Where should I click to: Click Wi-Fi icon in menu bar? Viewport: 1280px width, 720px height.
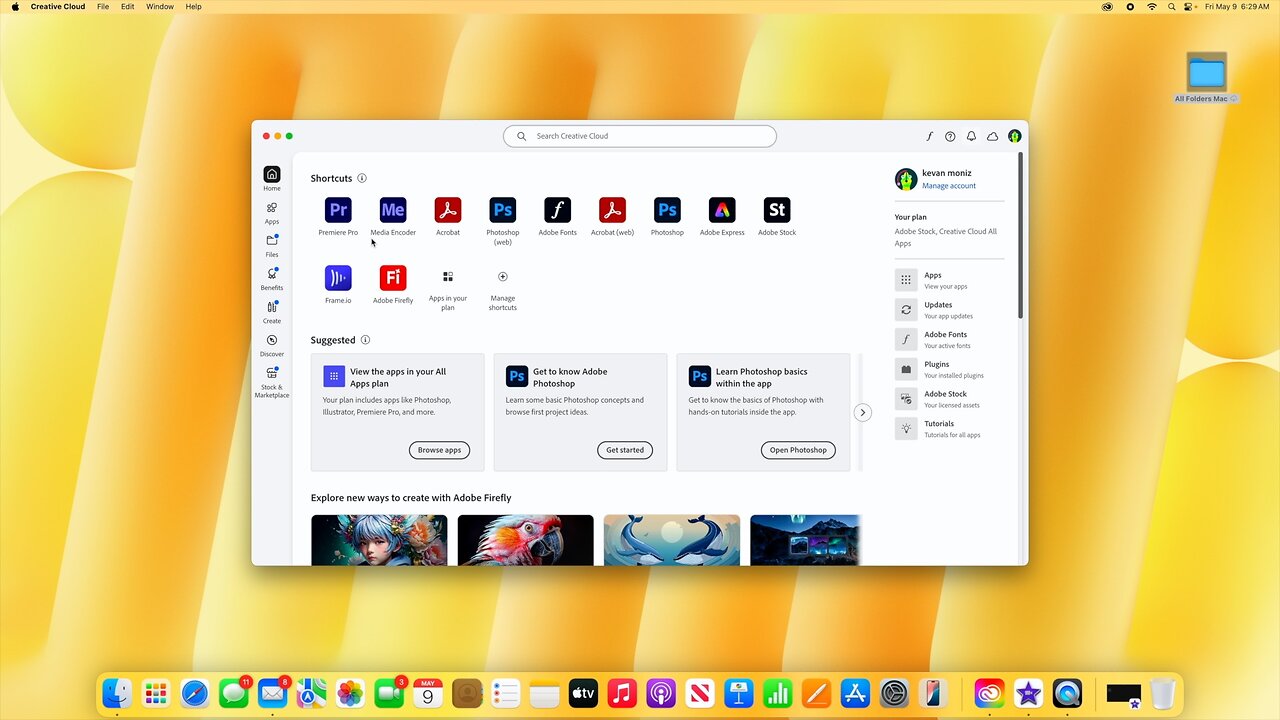coord(1151,7)
